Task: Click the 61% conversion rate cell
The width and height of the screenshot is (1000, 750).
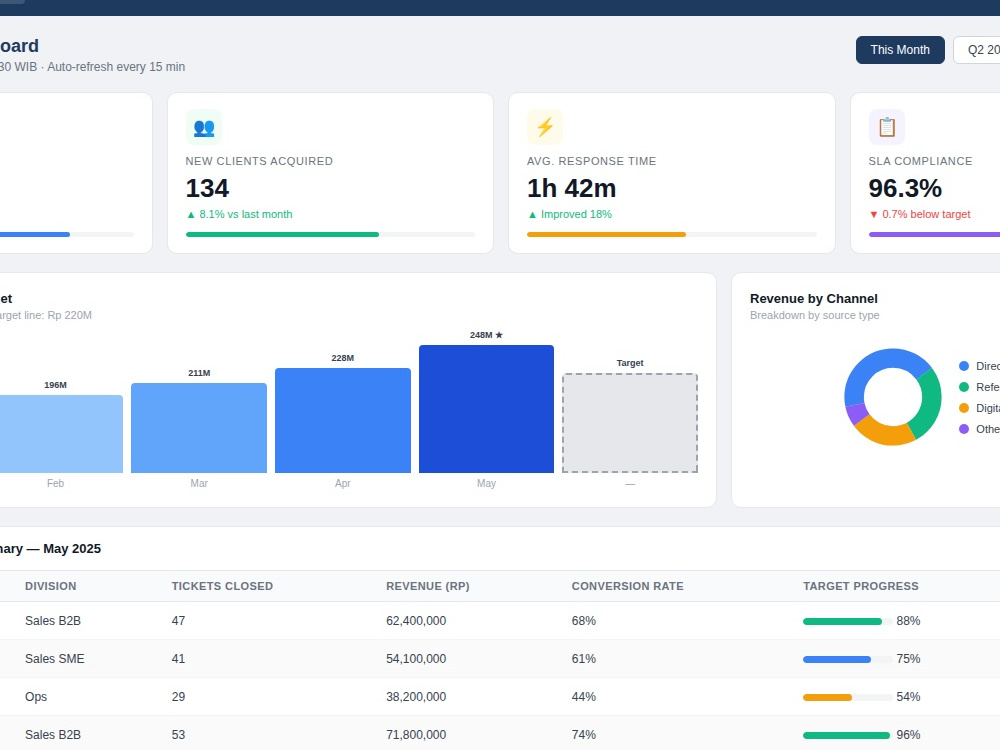Action: tap(584, 659)
